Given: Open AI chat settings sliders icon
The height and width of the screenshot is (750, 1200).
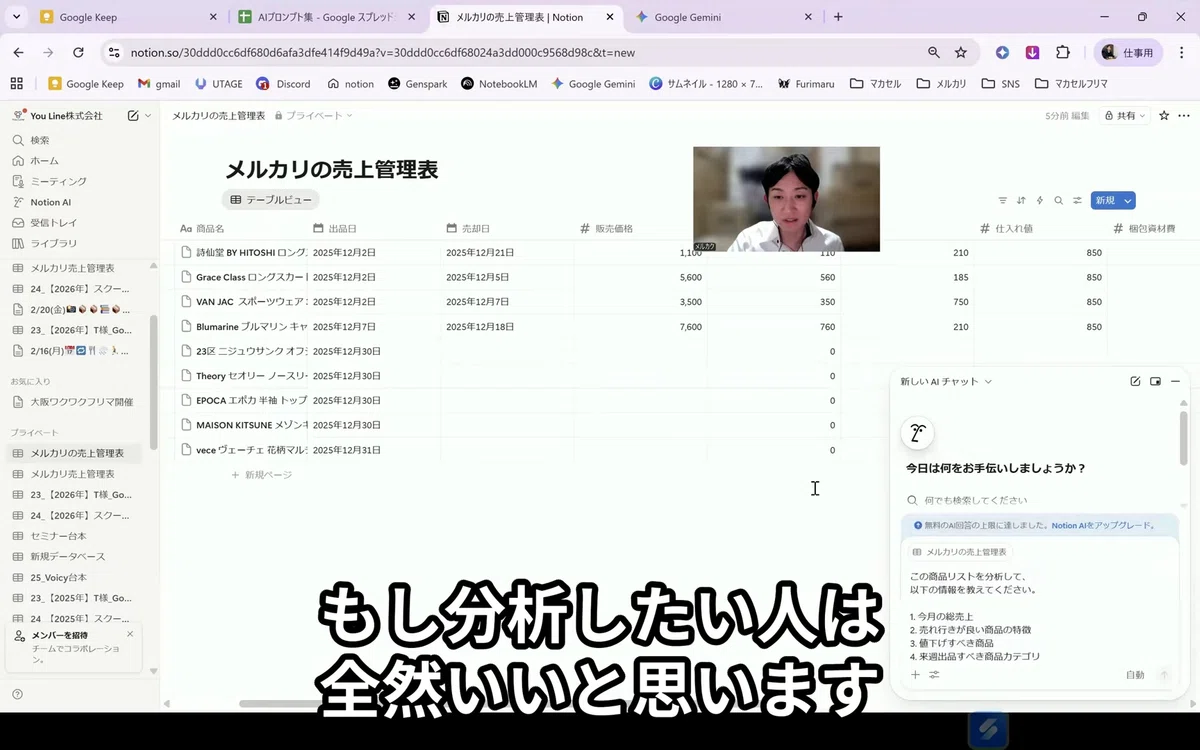Looking at the screenshot, I should point(934,675).
